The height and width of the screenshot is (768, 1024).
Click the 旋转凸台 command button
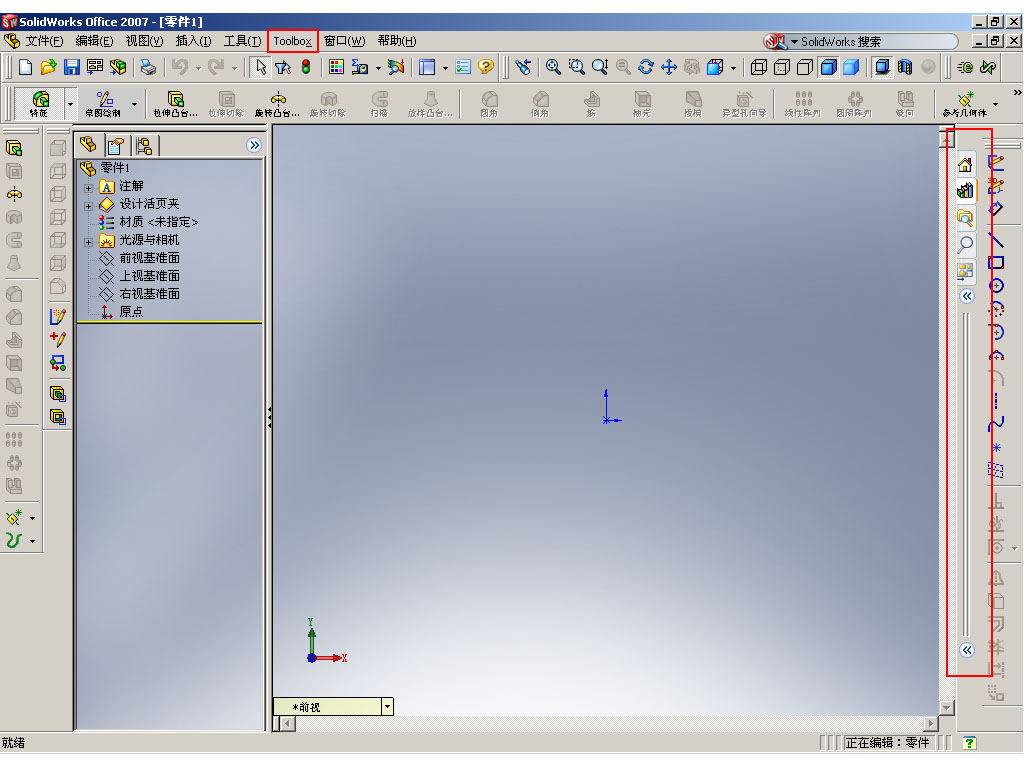(x=278, y=104)
